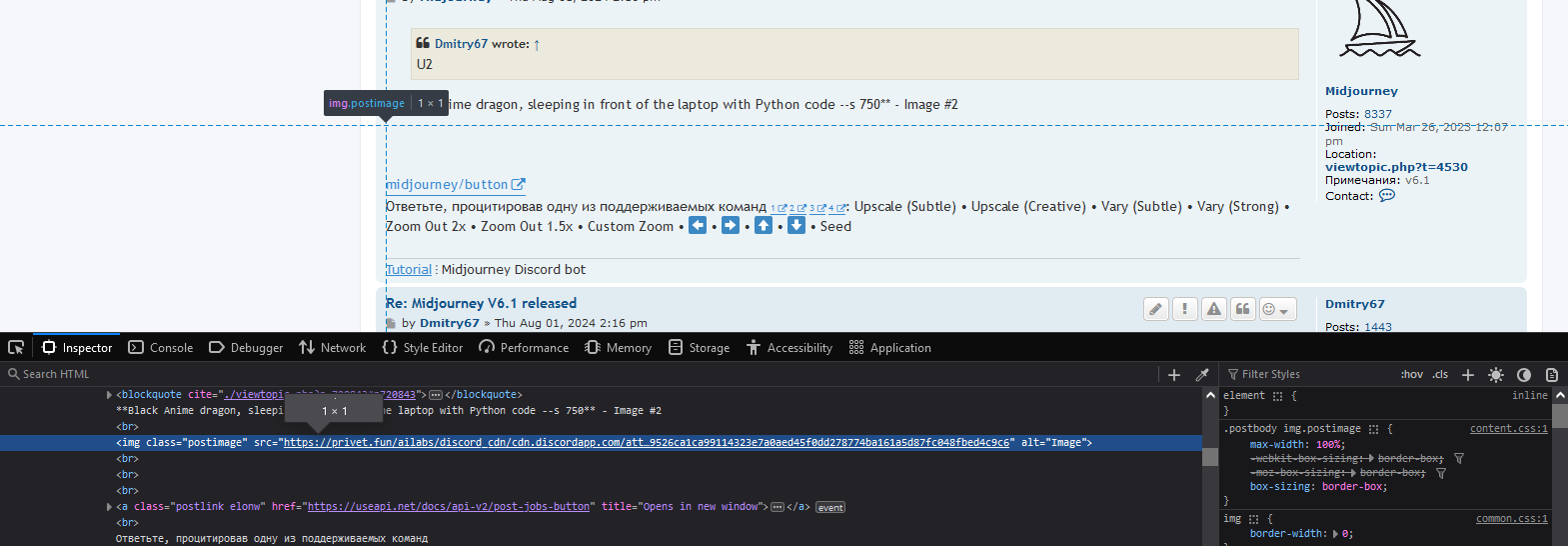Viewport: 1568px width, 546px height.
Task: Open the useapi.net href link
Action: coord(448,507)
